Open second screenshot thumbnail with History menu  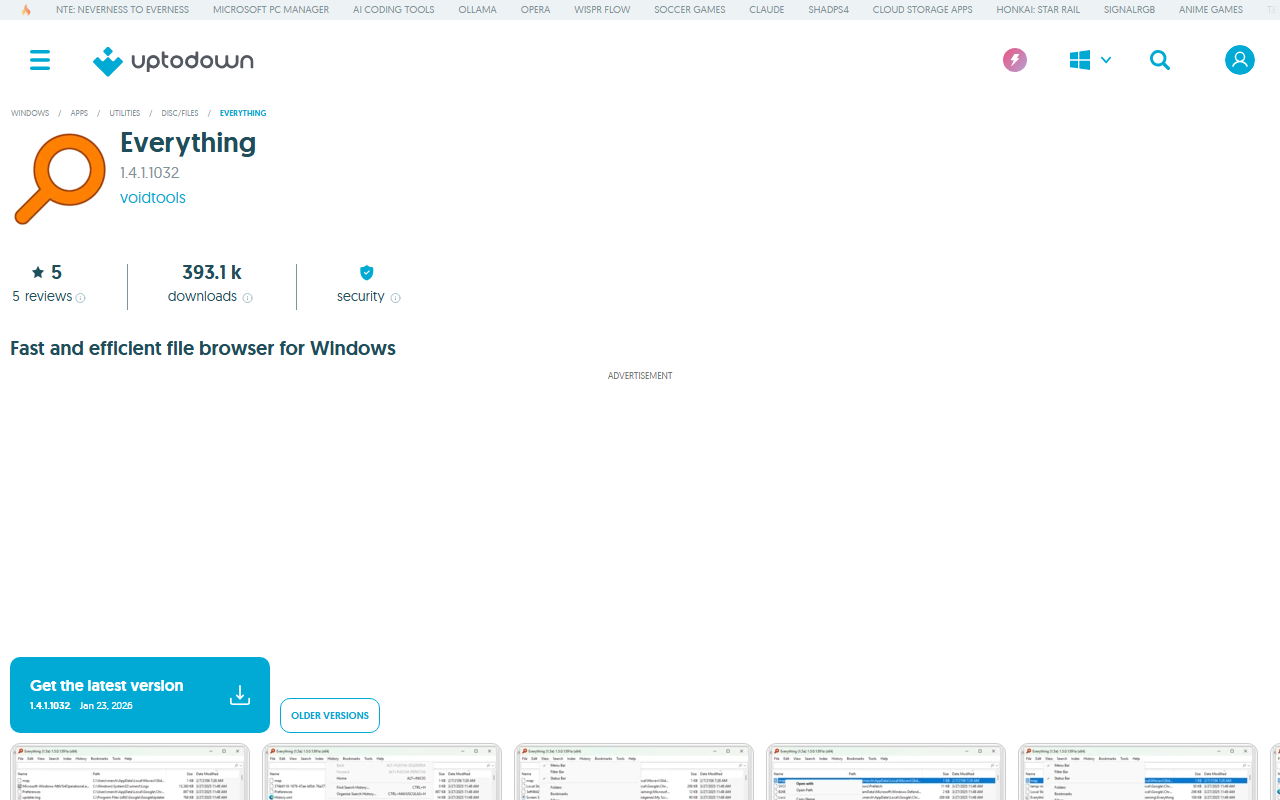coord(382,772)
